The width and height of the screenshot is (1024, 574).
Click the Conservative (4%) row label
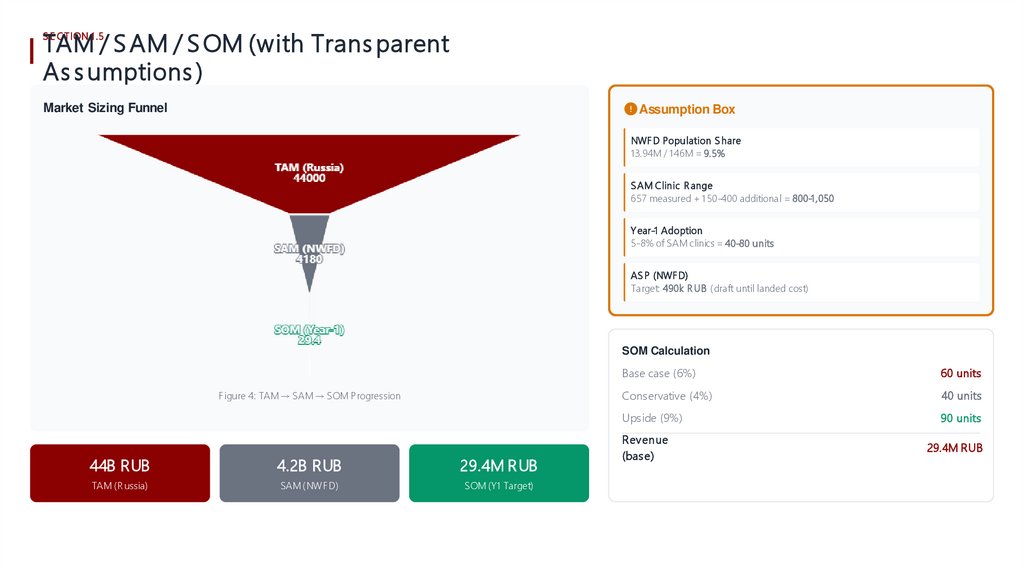[667, 396]
